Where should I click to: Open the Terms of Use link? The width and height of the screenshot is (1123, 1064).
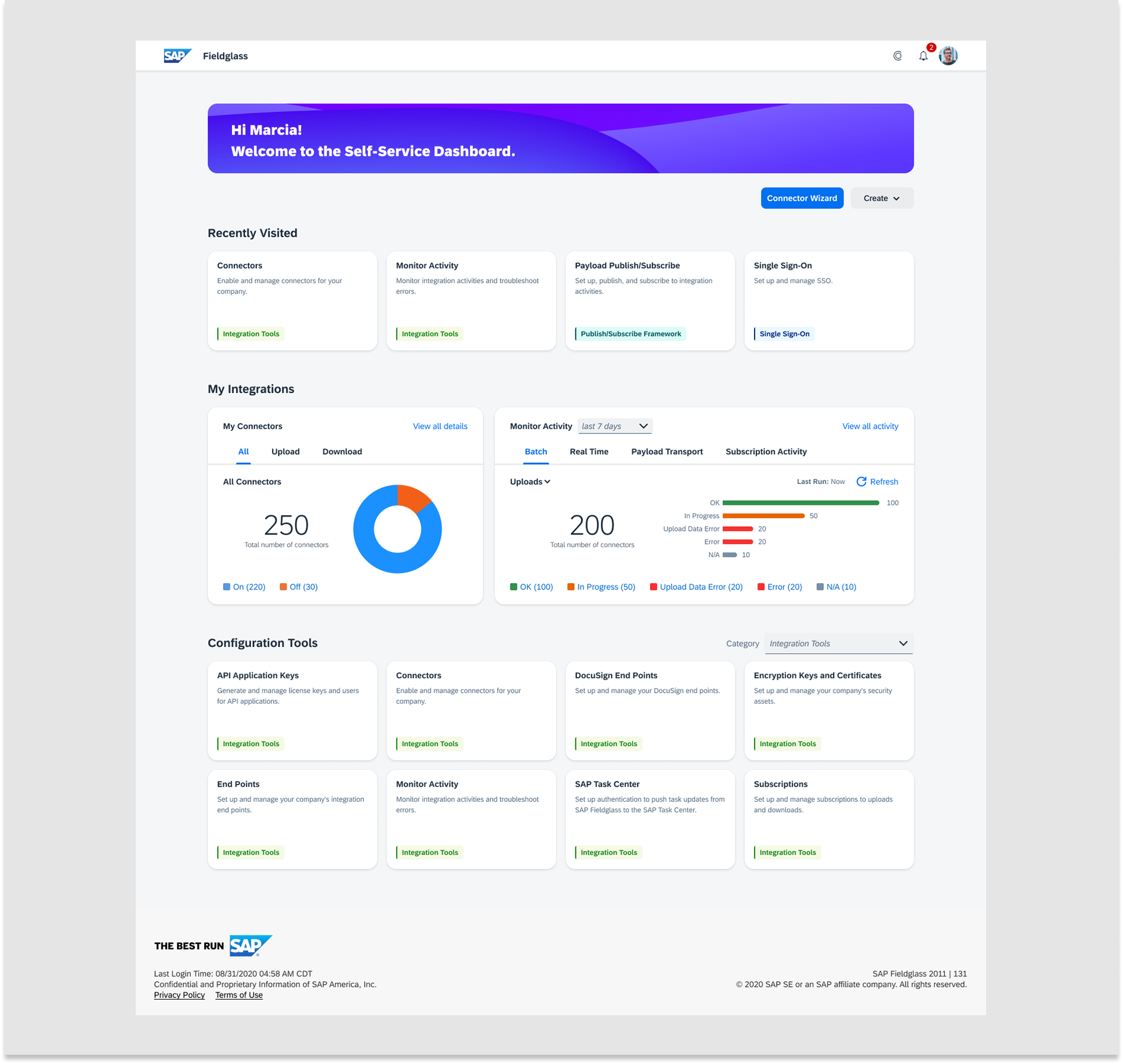239,995
